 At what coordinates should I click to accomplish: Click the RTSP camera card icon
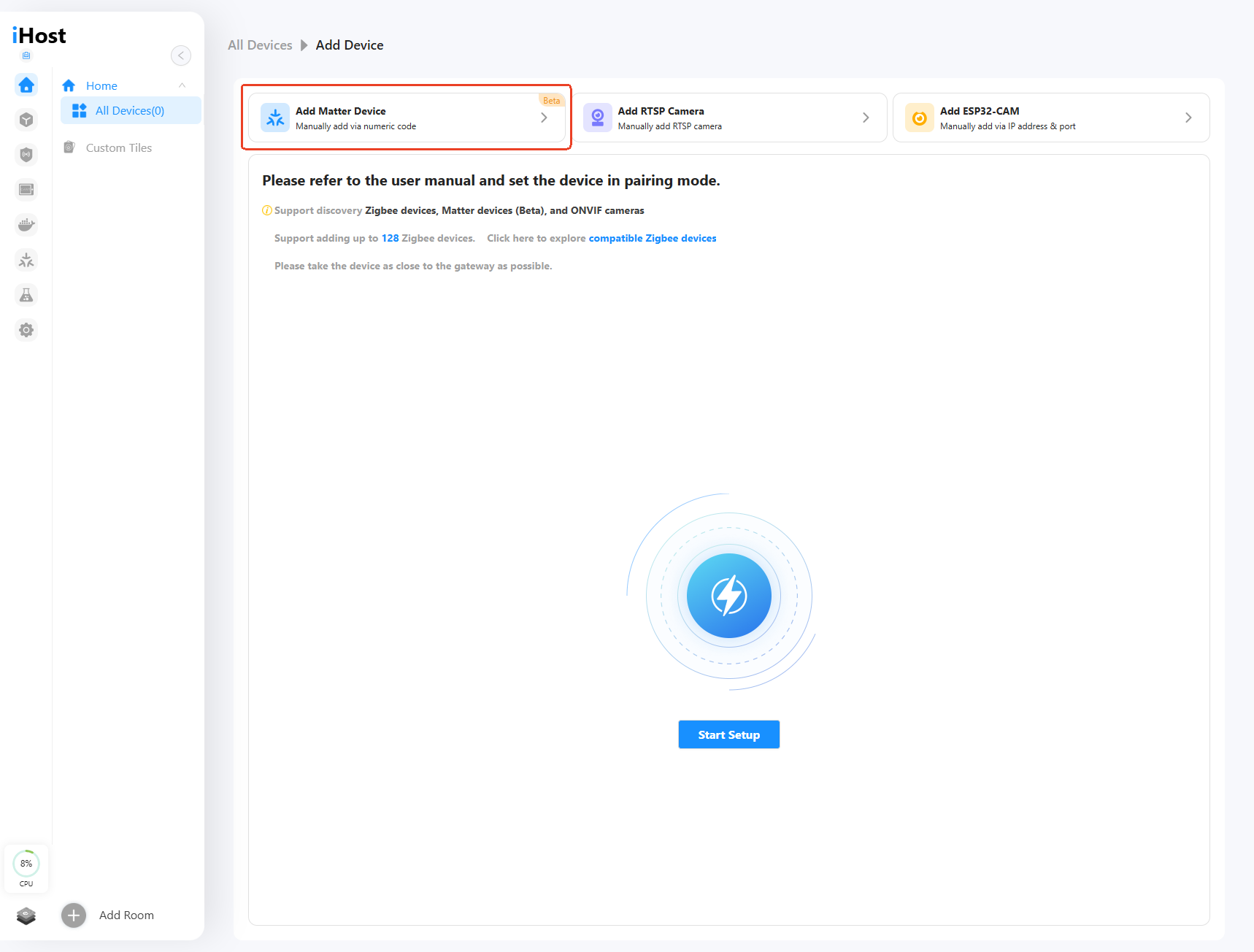598,118
